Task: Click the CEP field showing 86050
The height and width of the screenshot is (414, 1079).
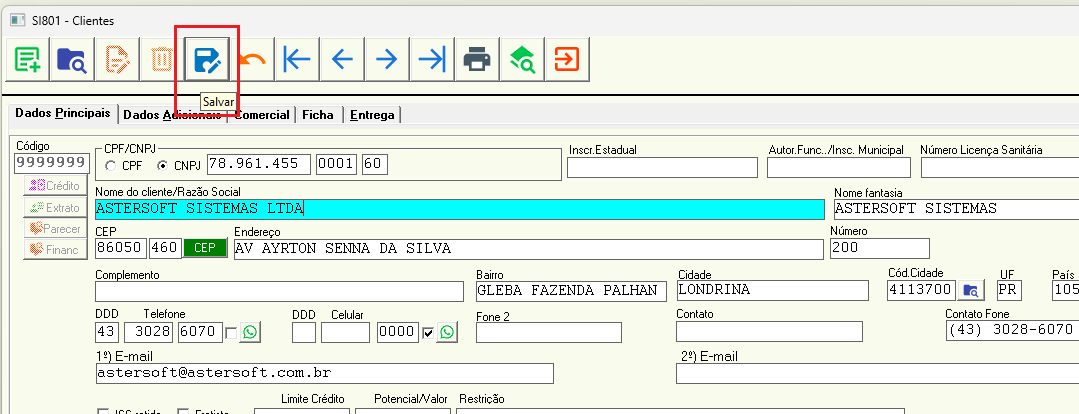Action: pos(120,248)
